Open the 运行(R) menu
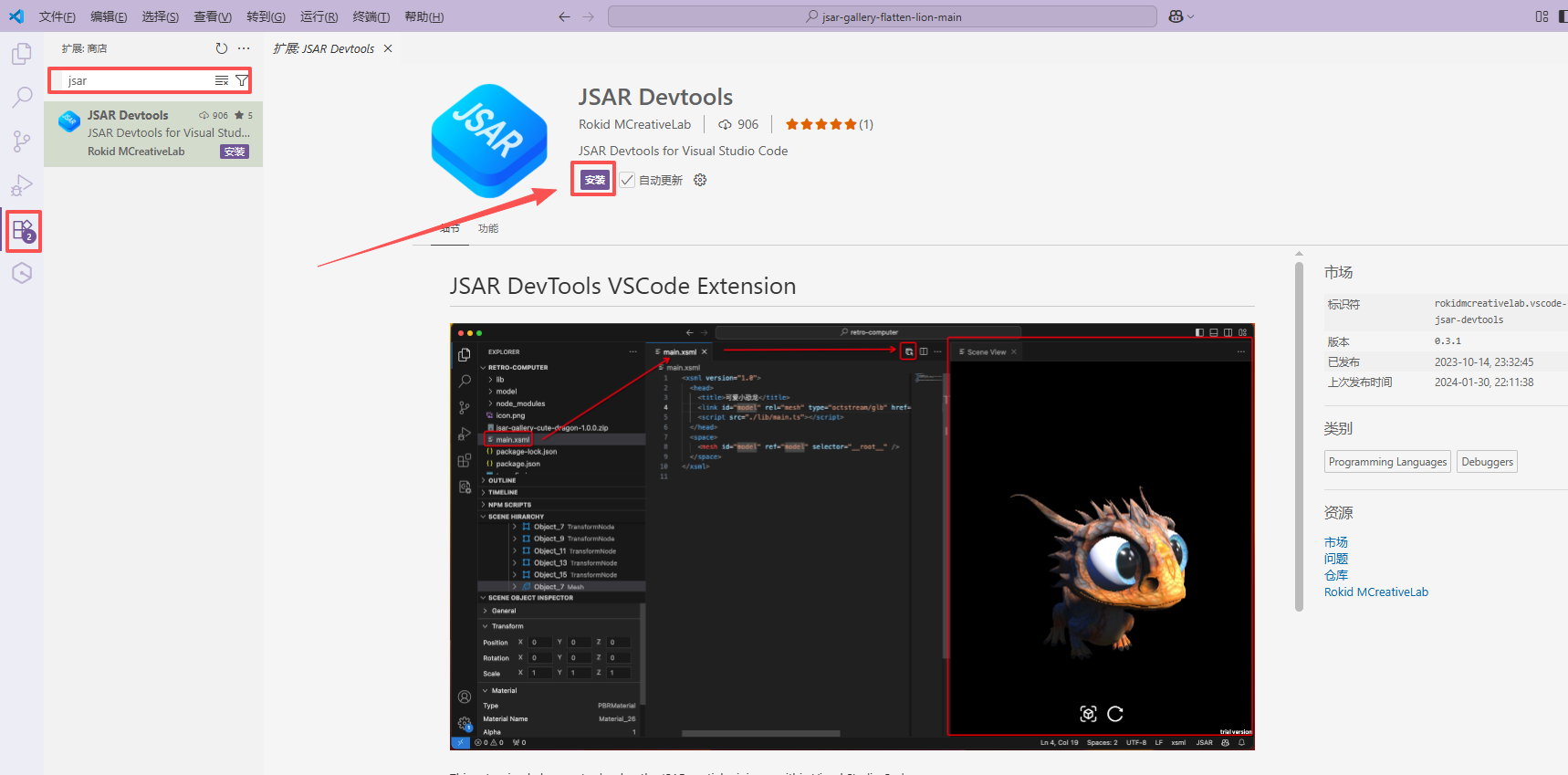Screen dimensions: 1568x775 click(x=319, y=16)
